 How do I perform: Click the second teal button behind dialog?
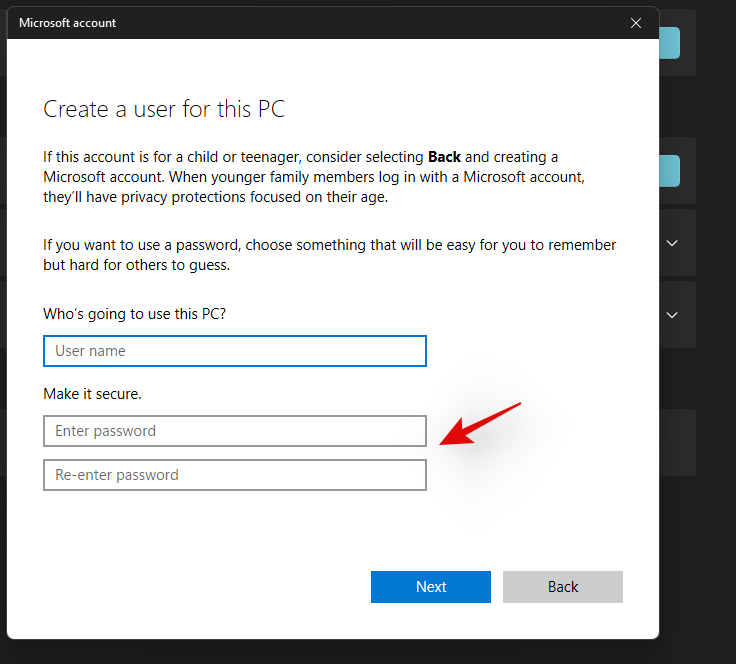(x=670, y=171)
